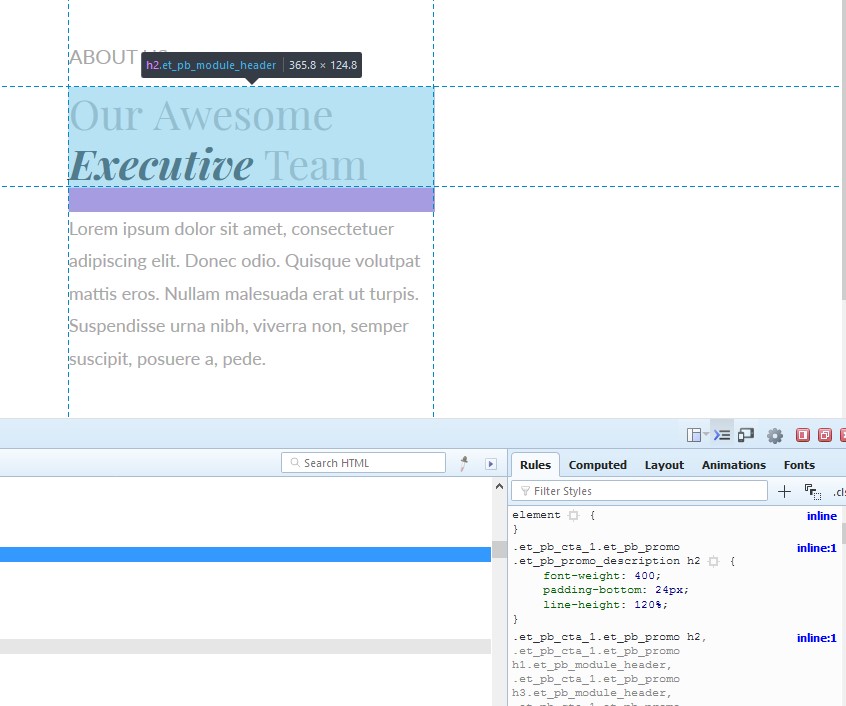This screenshot has width=846, height=706.
Task: Click selector highlighter icon next to element
Action: click(573, 516)
